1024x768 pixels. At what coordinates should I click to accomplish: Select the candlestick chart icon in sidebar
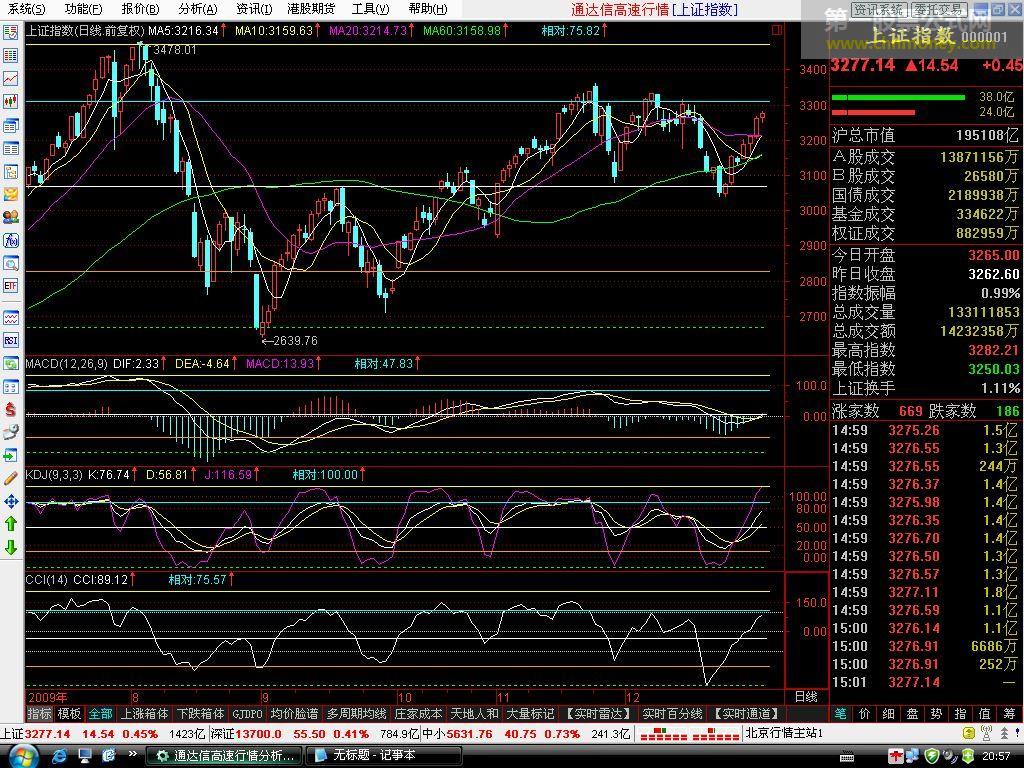tap(10, 101)
